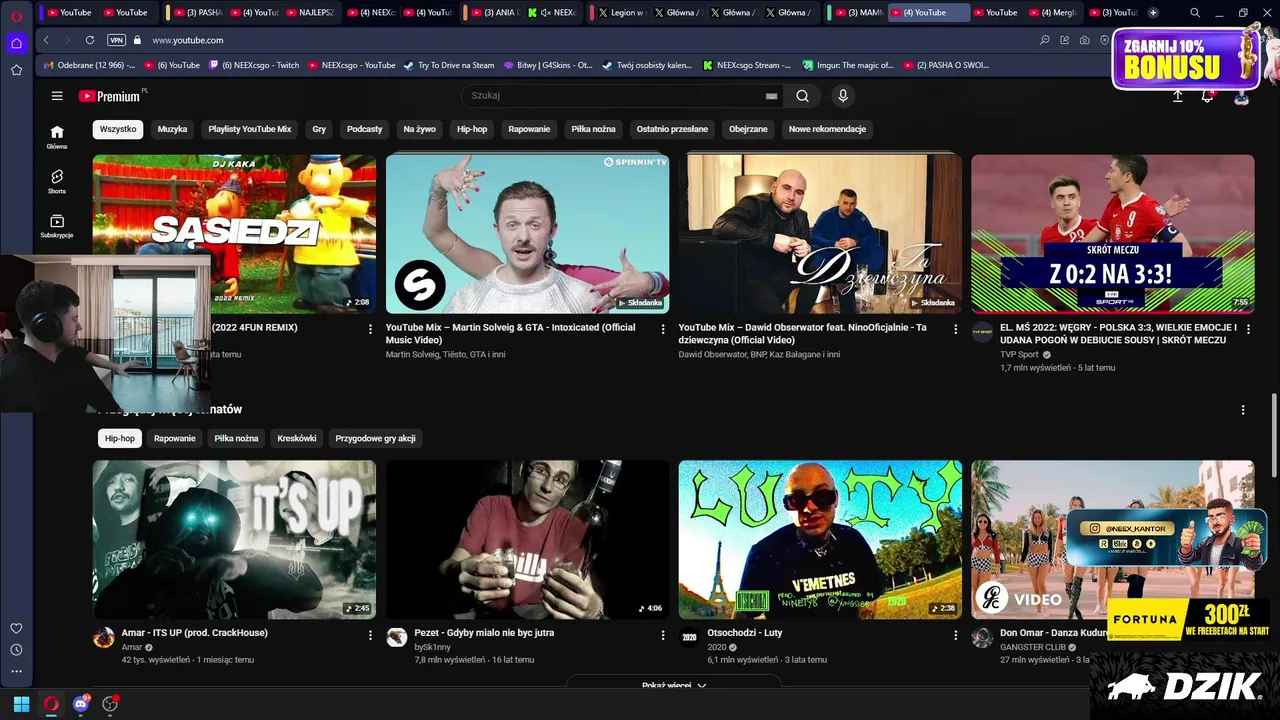Select the Wszystko filter chip
Screen dimensions: 1280x720
point(118,129)
